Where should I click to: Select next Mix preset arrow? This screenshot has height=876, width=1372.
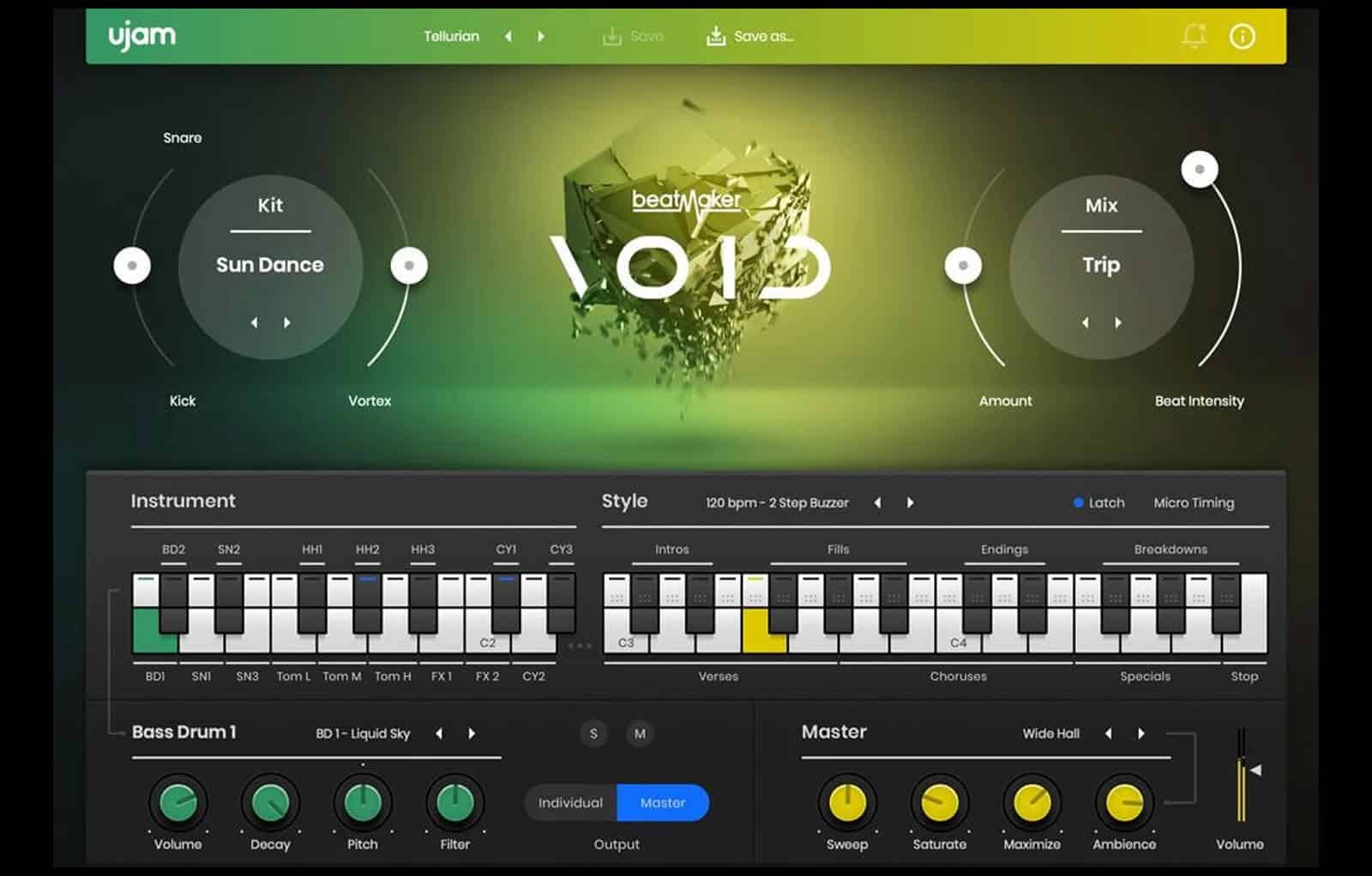pos(1118,322)
